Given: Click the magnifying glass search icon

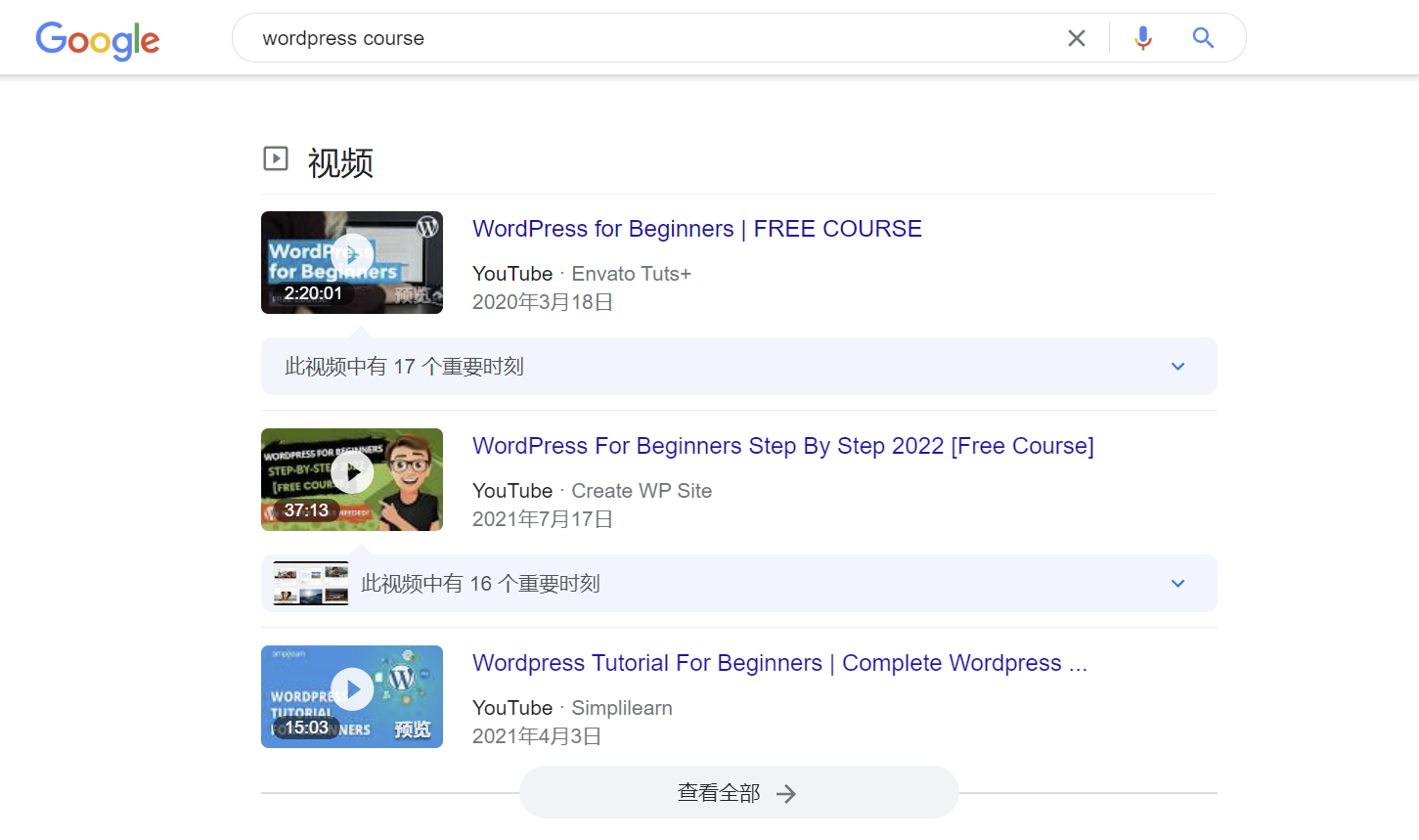Looking at the screenshot, I should 1202,37.
